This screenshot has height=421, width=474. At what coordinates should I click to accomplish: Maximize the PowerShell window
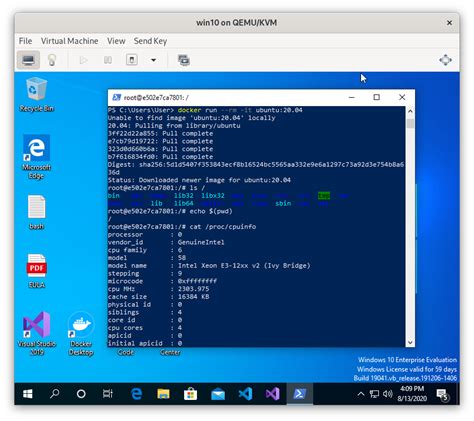(377, 97)
